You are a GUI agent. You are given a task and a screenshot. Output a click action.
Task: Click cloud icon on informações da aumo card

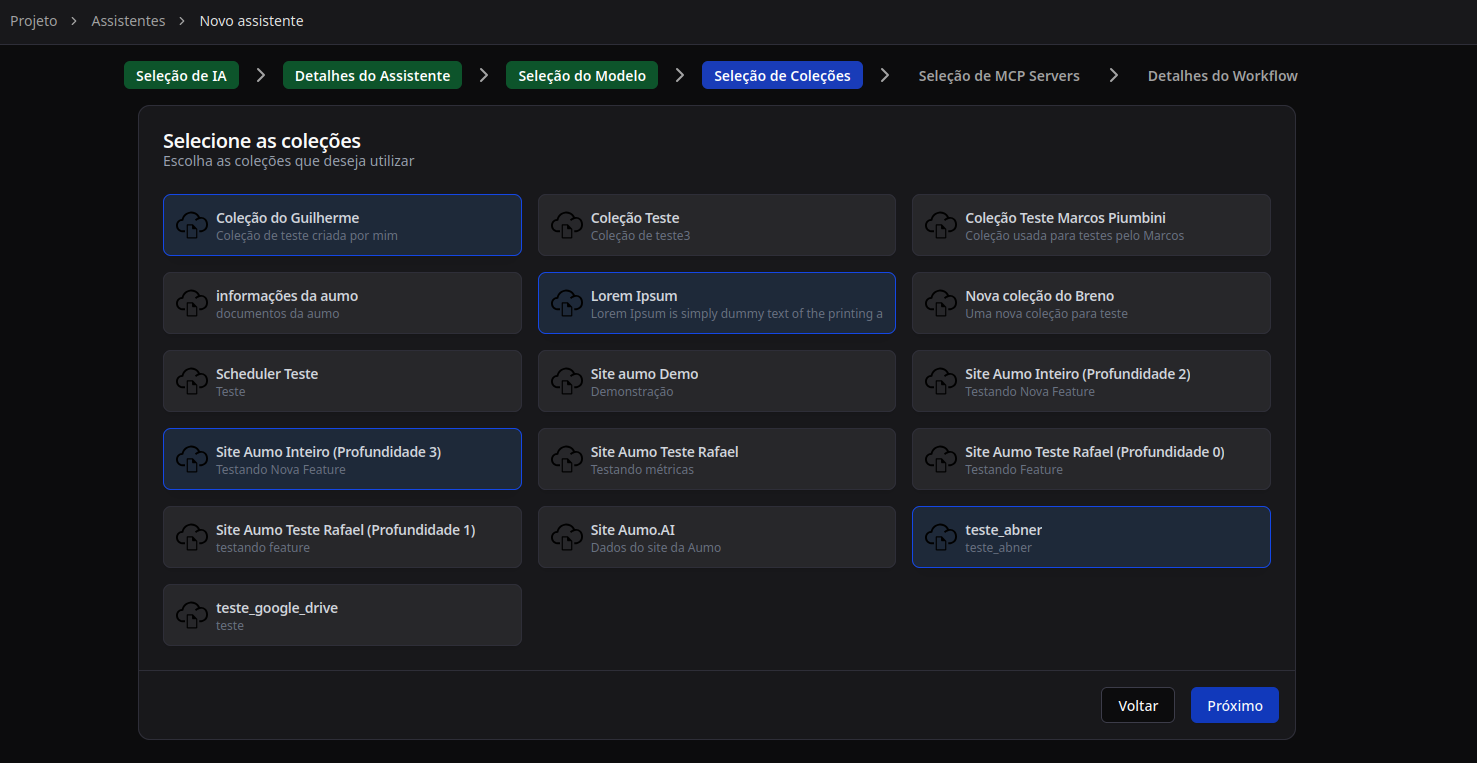coord(192,303)
